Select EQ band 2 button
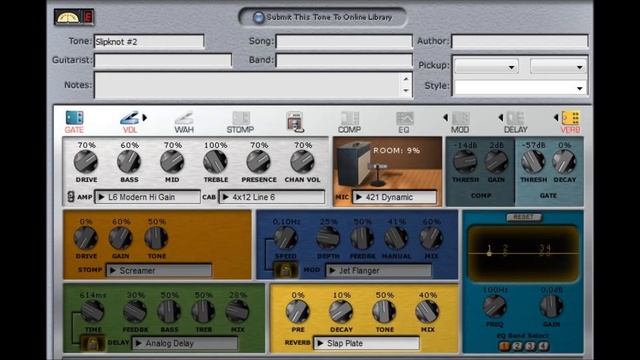The height and width of the screenshot is (360, 640). tap(517, 347)
